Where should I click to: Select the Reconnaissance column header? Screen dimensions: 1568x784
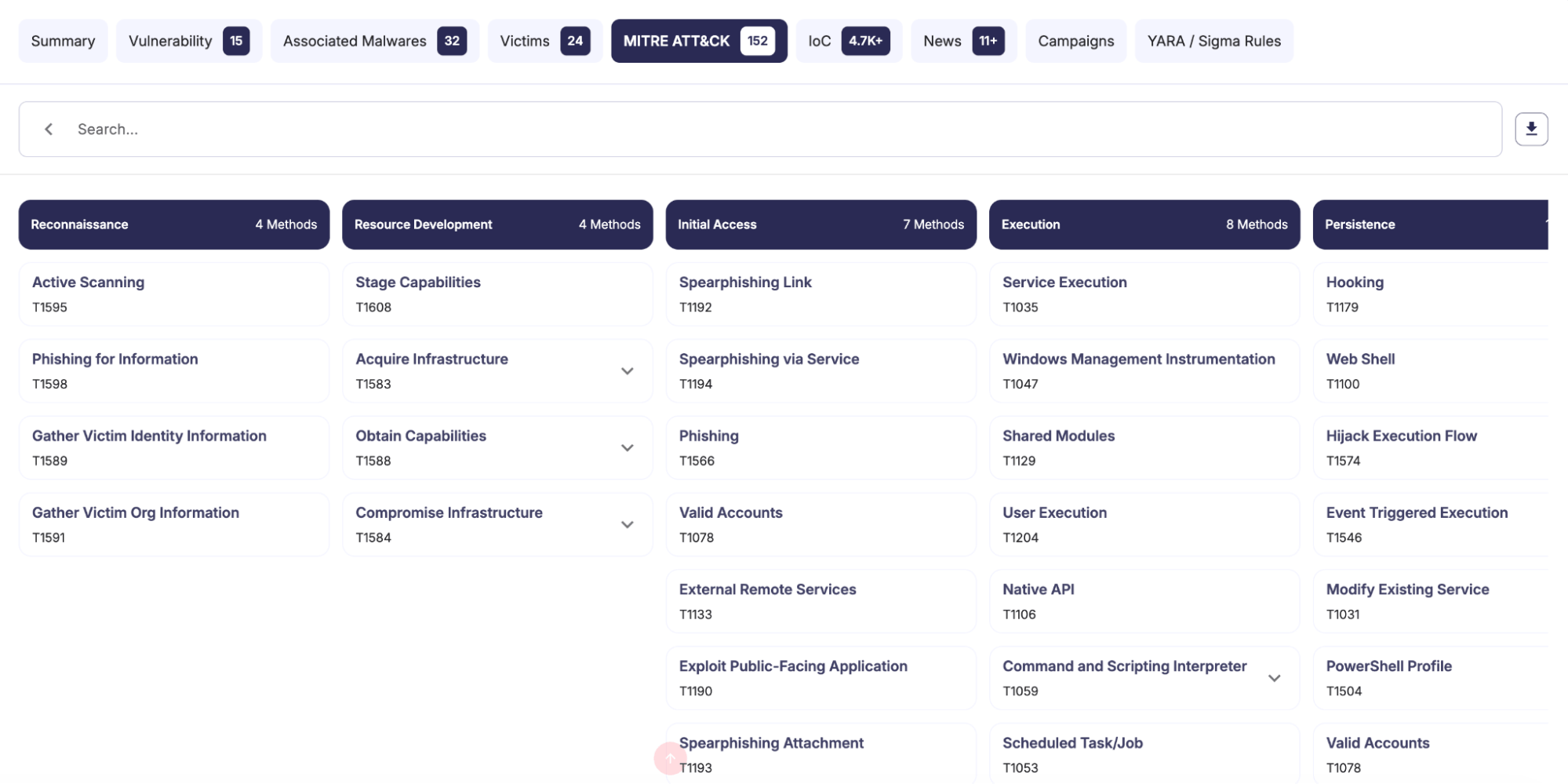tap(173, 224)
